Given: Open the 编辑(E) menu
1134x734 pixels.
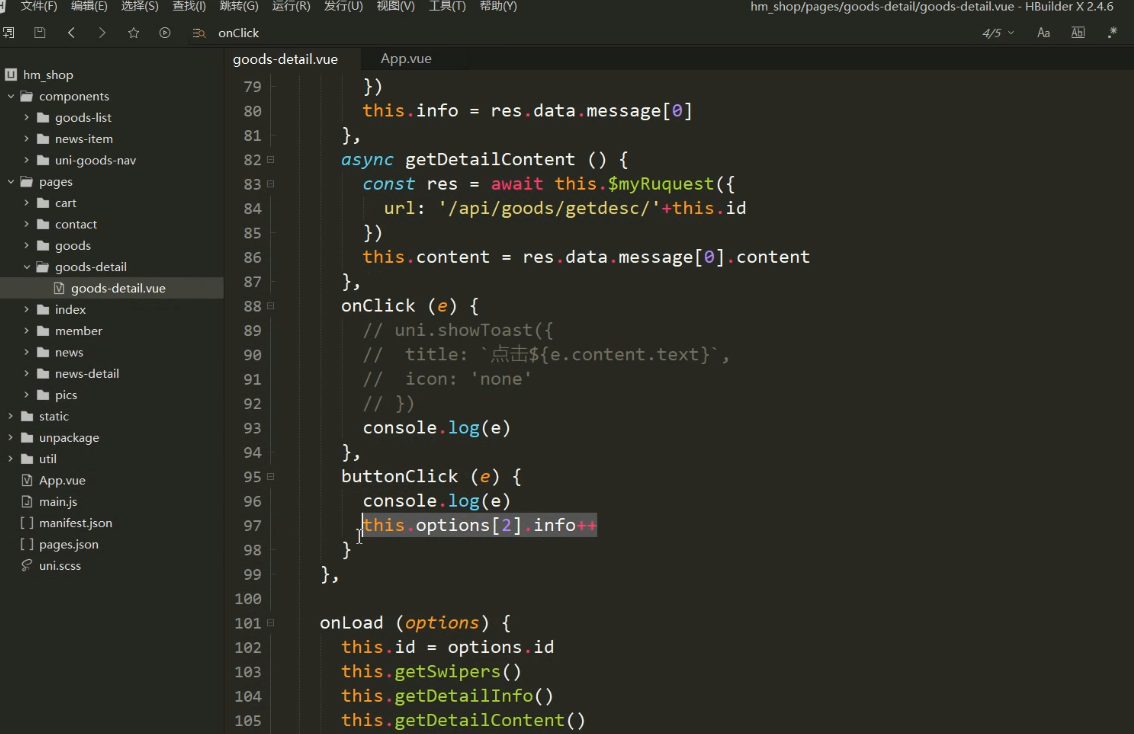Looking at the screenshot, I should [x=89, y=7].
